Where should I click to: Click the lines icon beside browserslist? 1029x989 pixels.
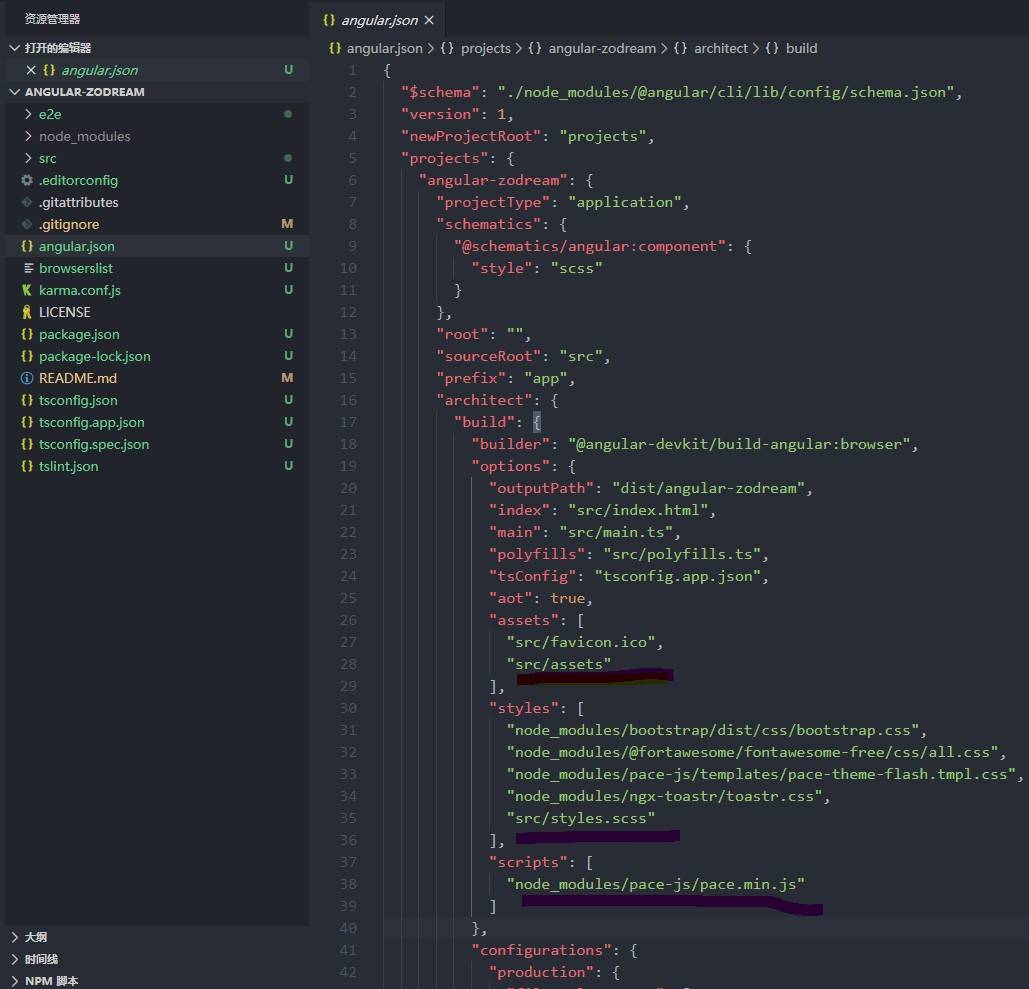pyautogui.click(x=28, y=268)
